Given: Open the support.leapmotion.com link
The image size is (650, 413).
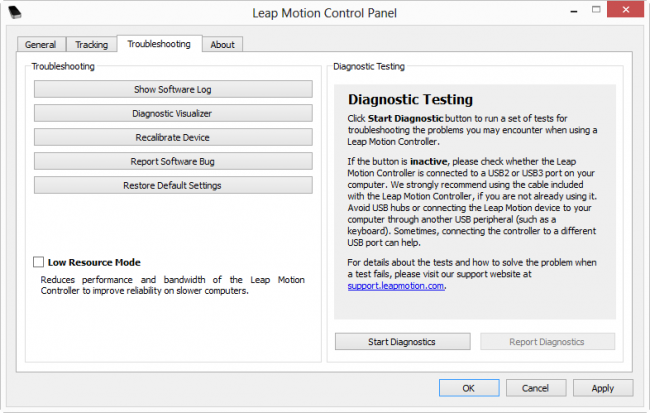Looking at the screenshot, I should click(x=396, y=285).
